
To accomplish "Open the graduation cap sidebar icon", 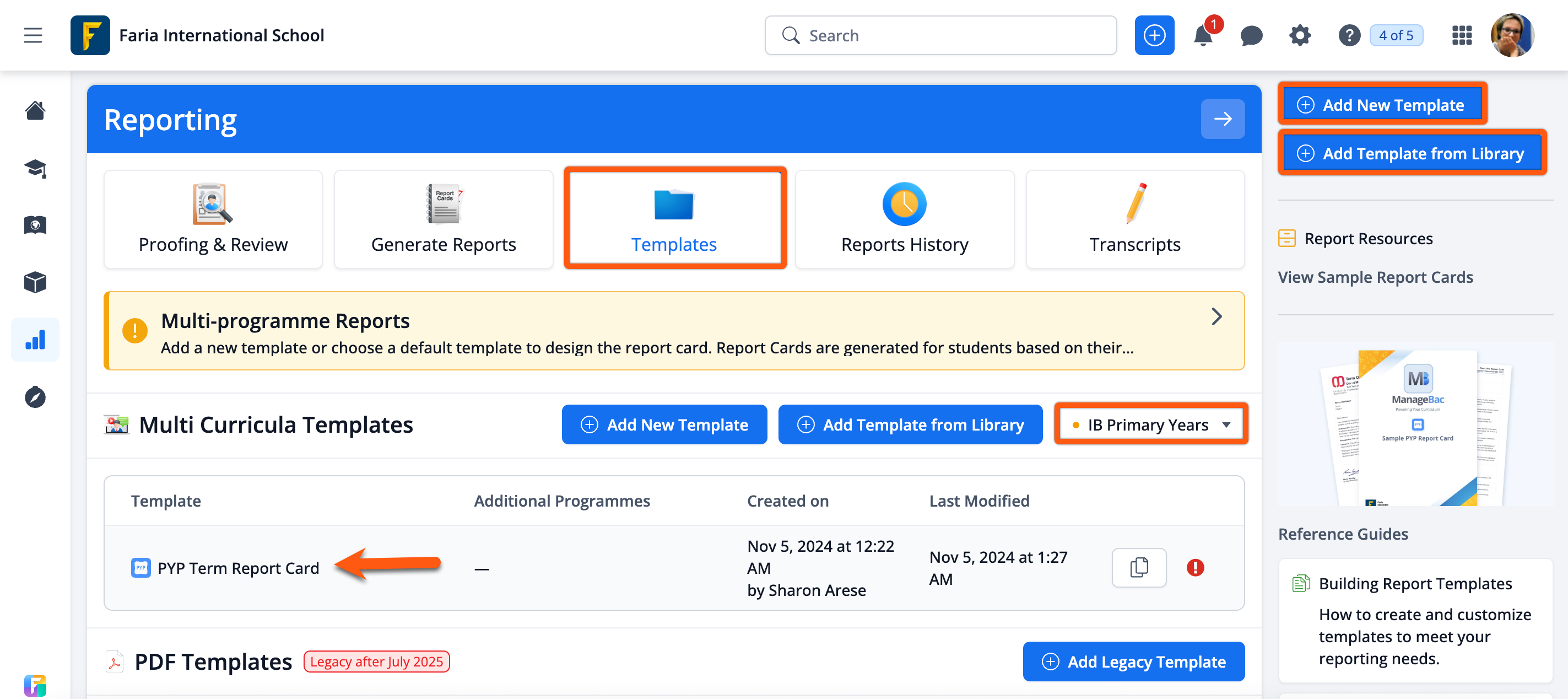I will tap(35, 169).
